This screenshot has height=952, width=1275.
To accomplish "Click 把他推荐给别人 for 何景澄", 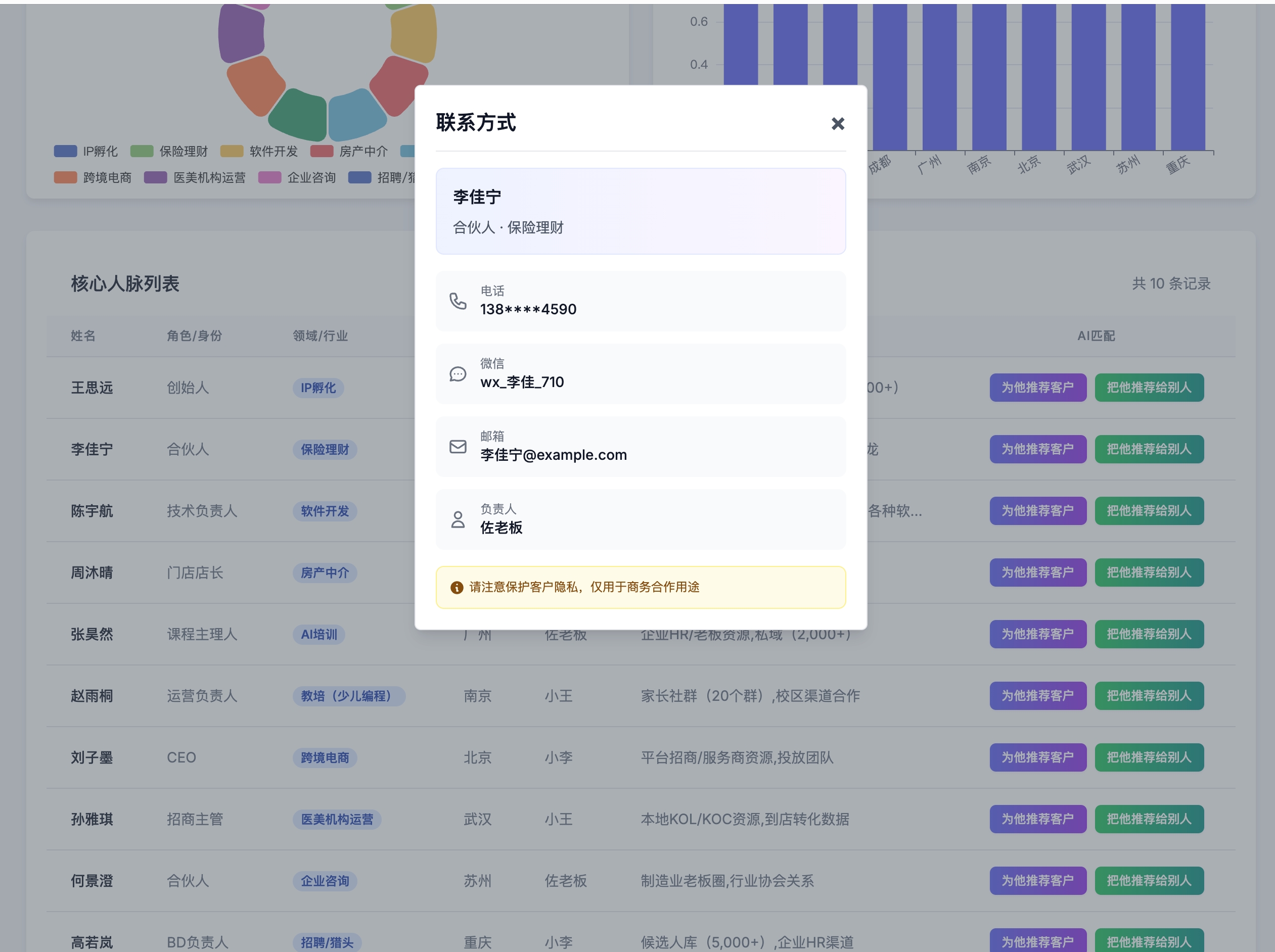I will (1149, 881).
